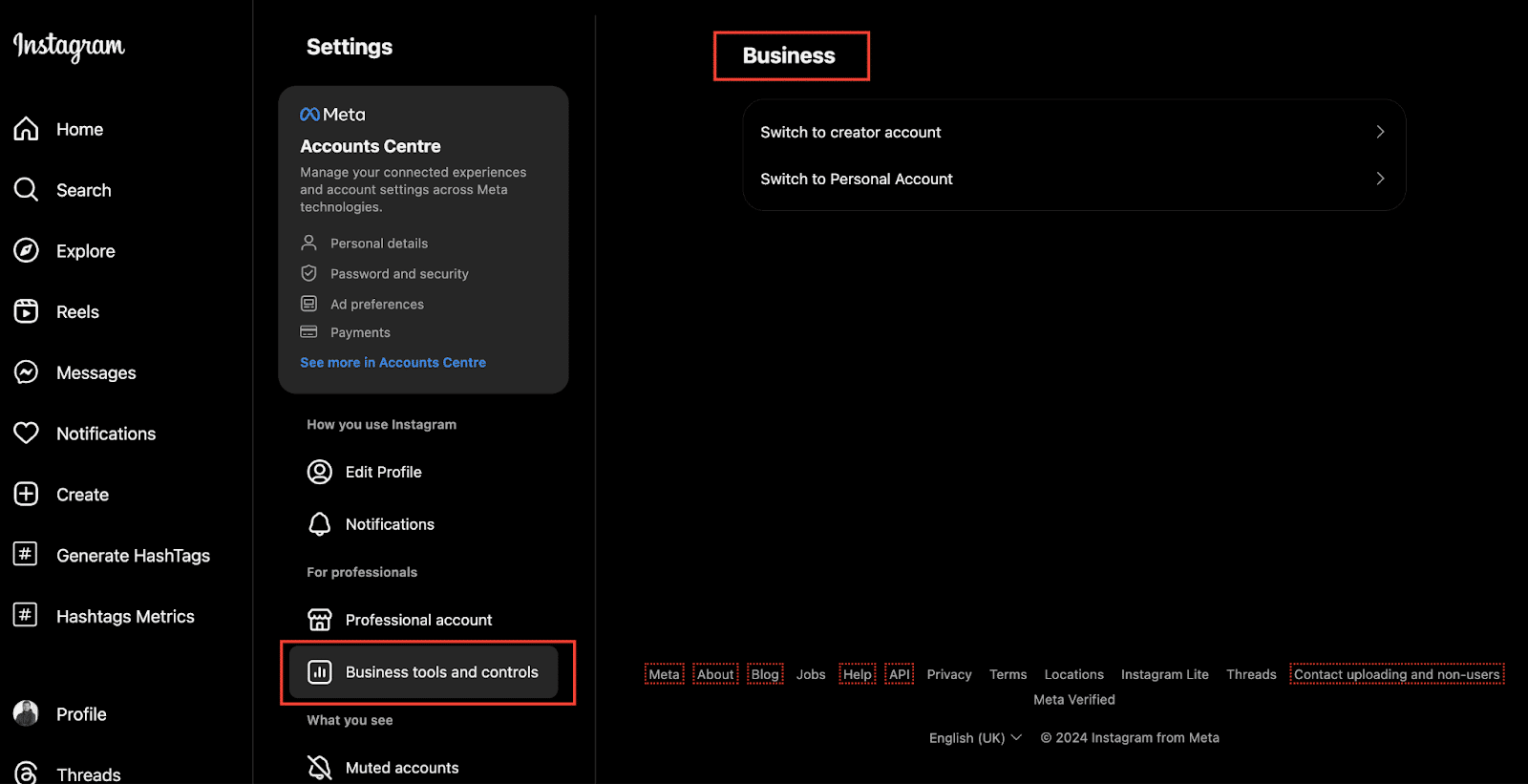
Task: Open Business tools and controls setting
Action: [x=424, y=672]
